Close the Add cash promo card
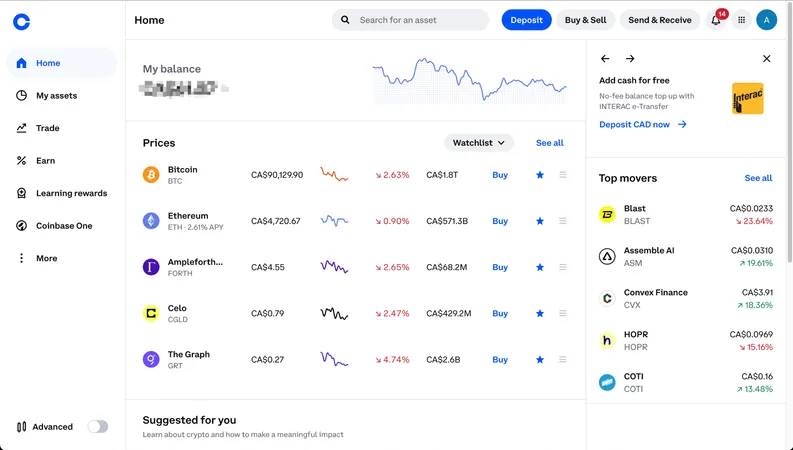Screen dimensions: 793x450 [767, 59]
